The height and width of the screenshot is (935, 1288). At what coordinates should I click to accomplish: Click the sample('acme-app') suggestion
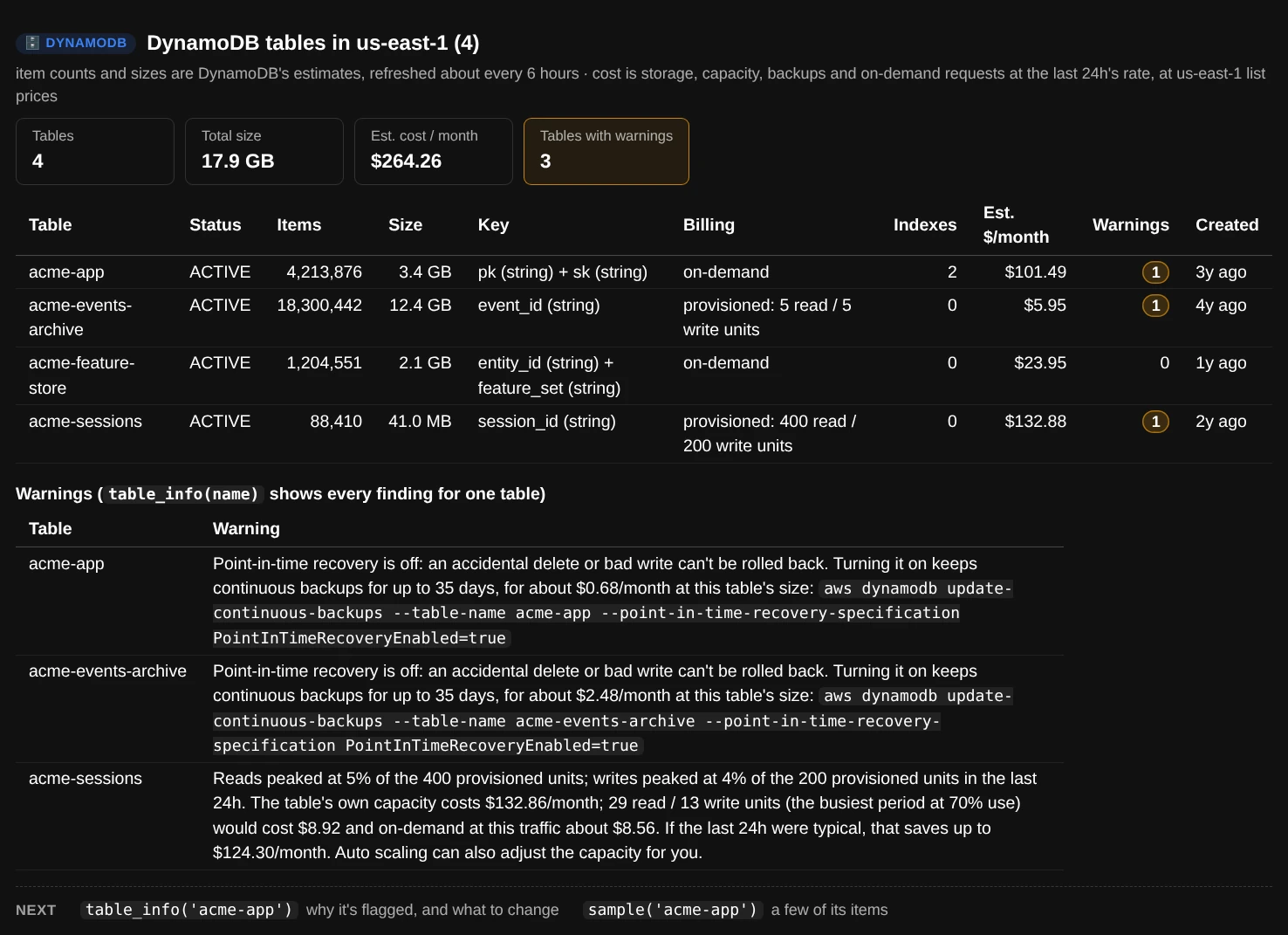tap(673, 910)
